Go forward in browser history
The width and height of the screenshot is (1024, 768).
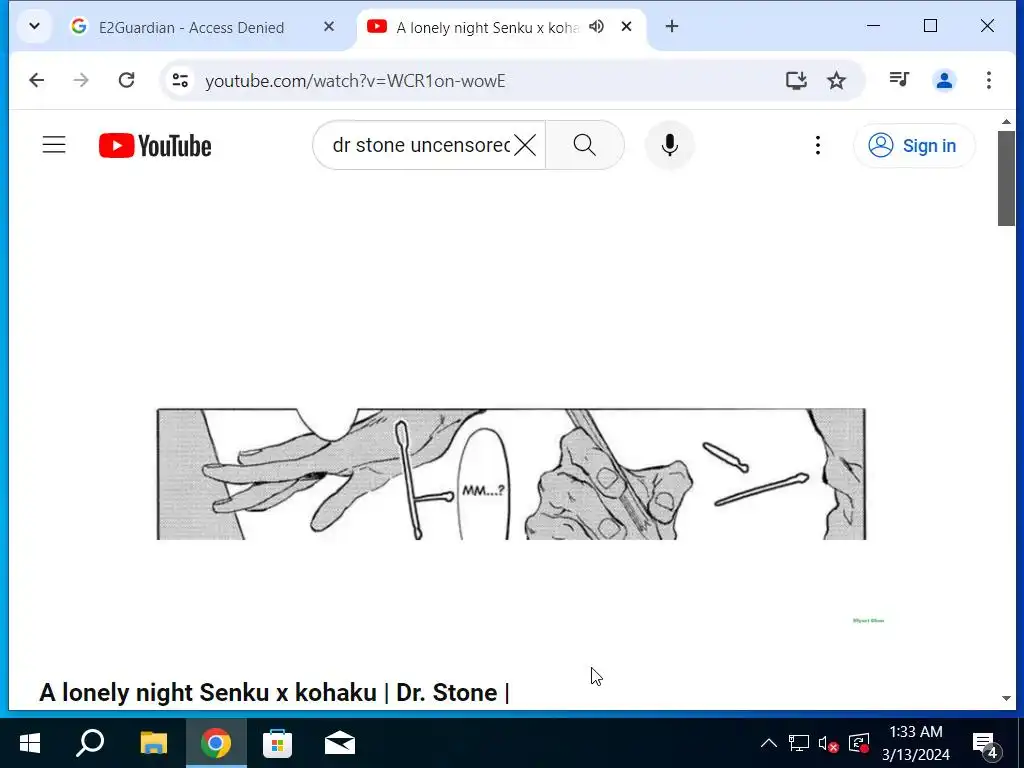pos(81,80)
